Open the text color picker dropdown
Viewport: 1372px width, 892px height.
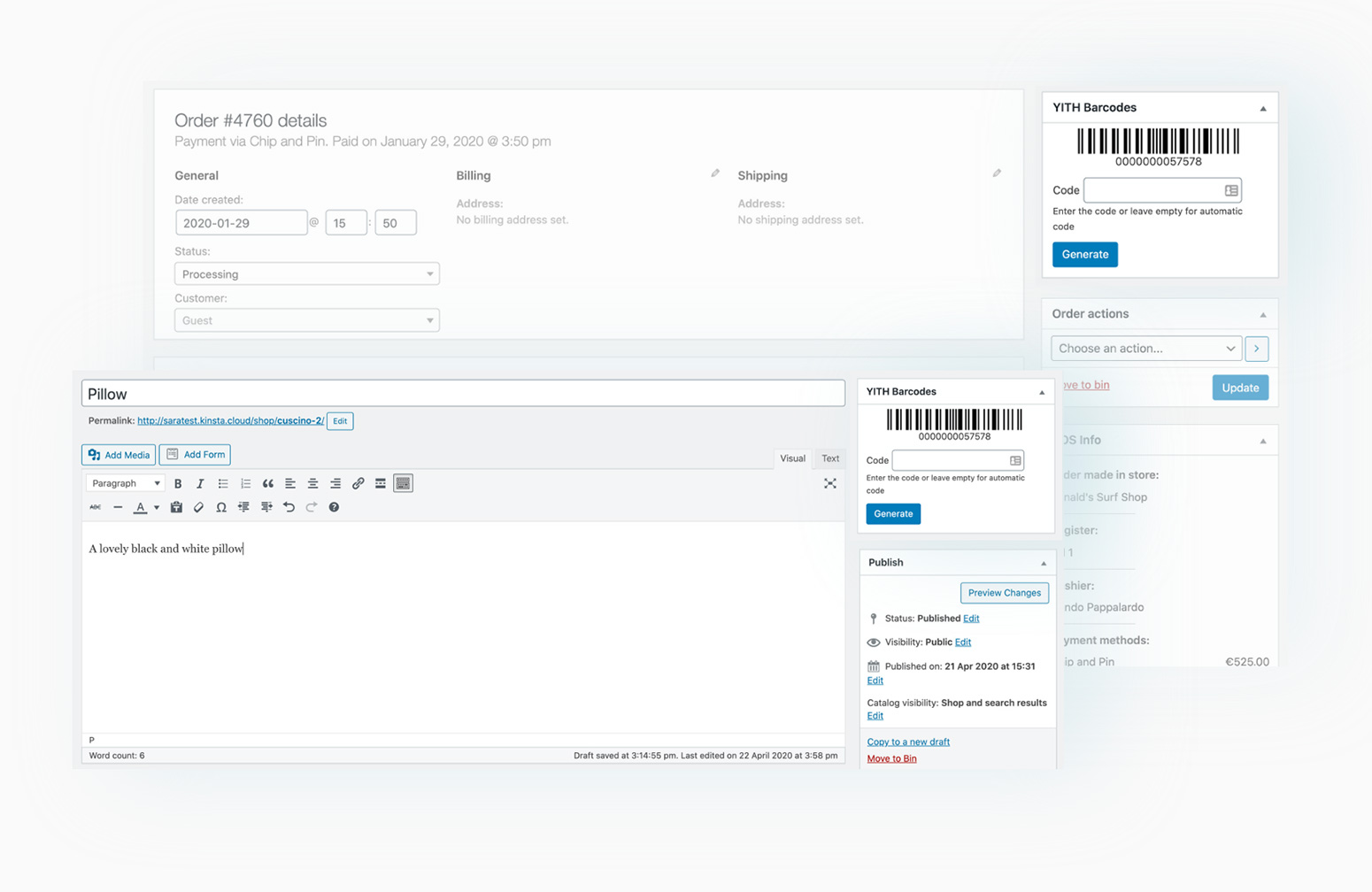pos(156,507)
